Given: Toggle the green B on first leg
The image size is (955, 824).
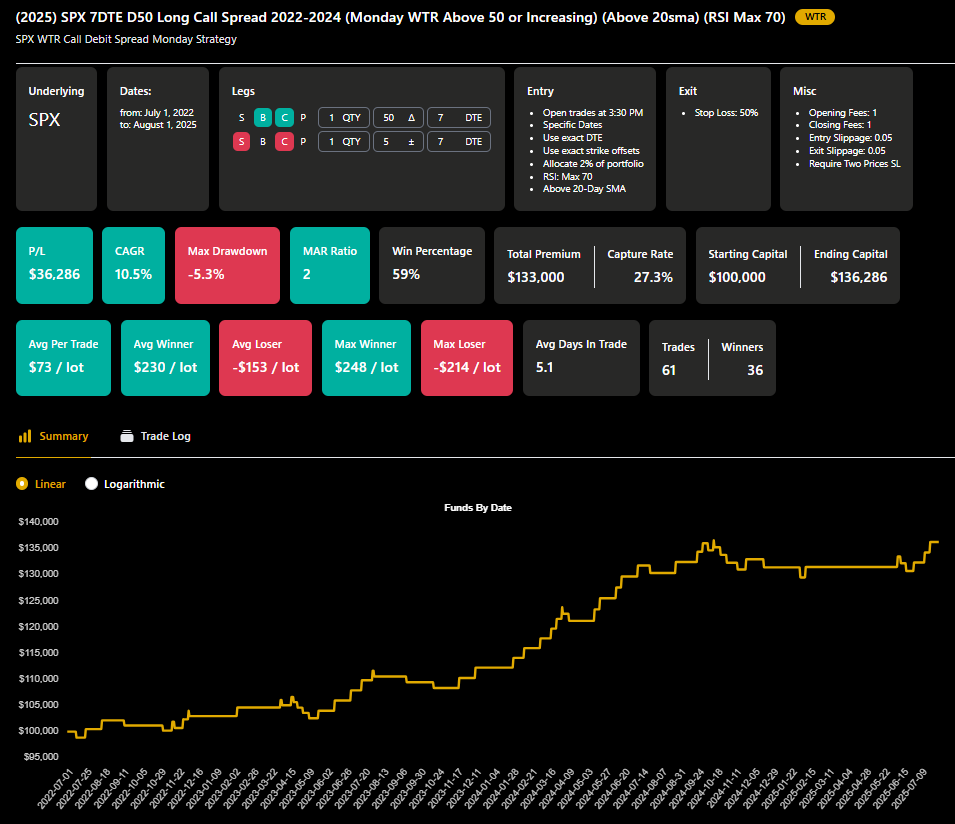Looking at the screenshot, I should 263,118.
